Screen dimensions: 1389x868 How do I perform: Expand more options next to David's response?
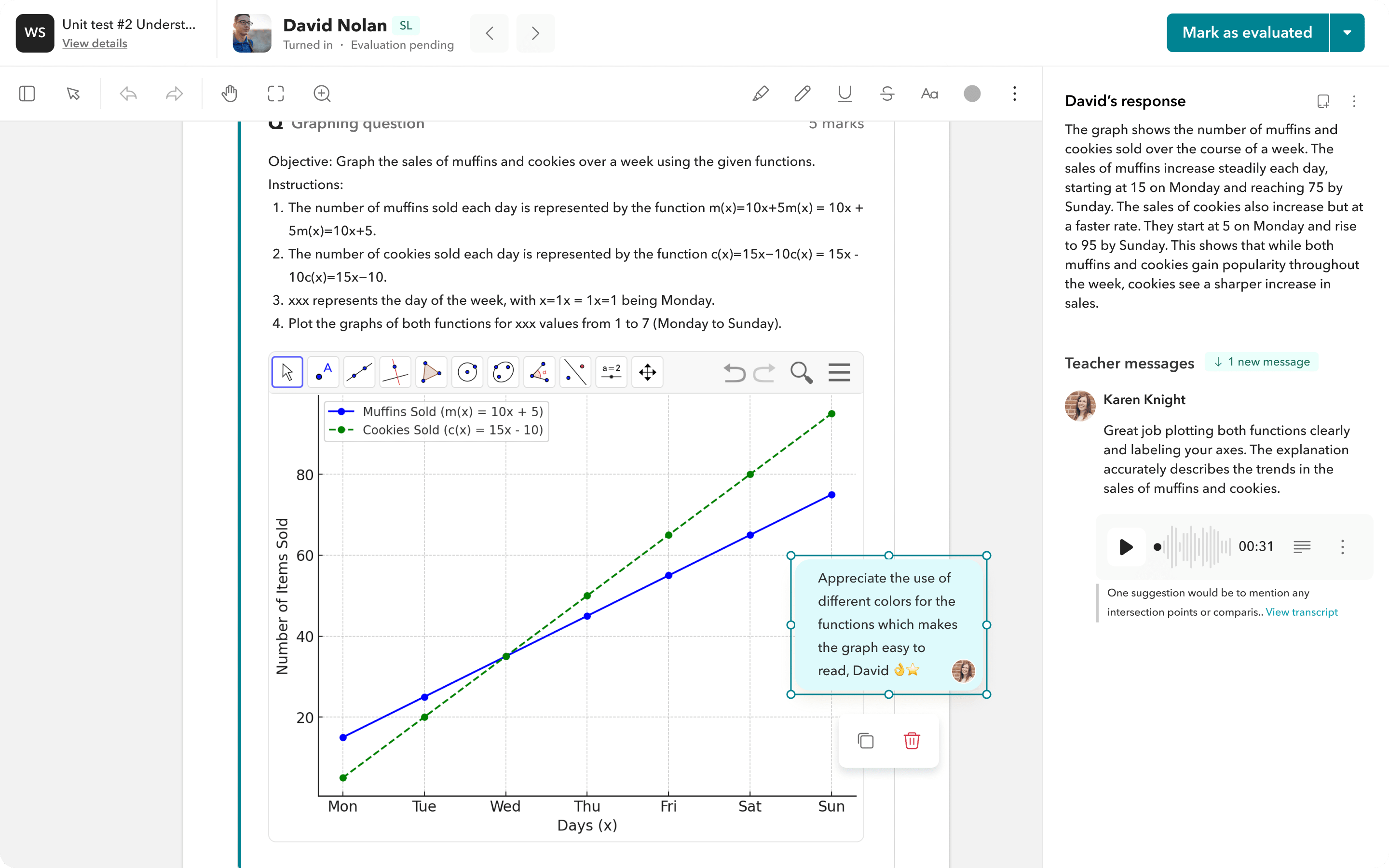tap(1354, 101)
